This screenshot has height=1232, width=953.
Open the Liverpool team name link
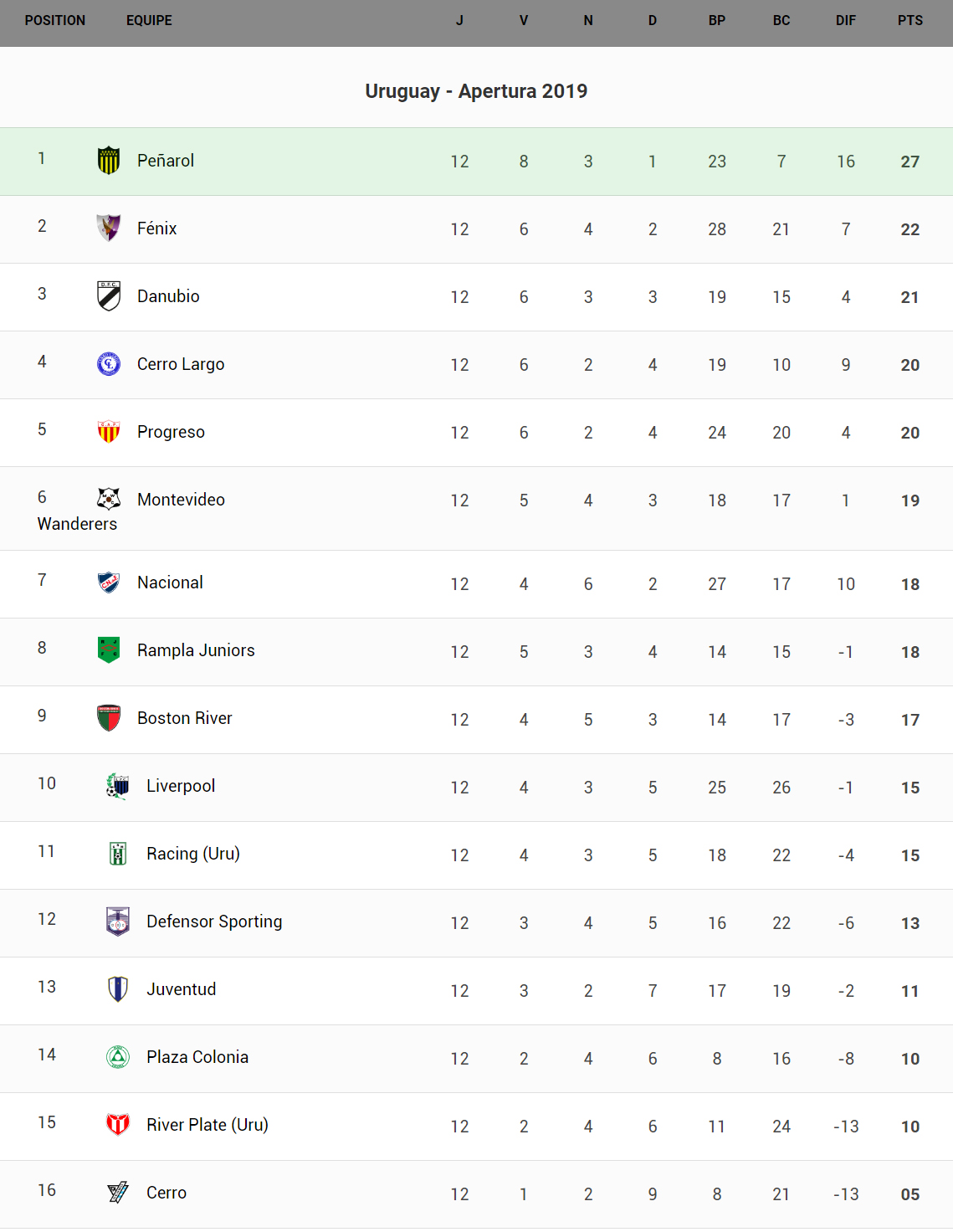(x=181, y=786)
